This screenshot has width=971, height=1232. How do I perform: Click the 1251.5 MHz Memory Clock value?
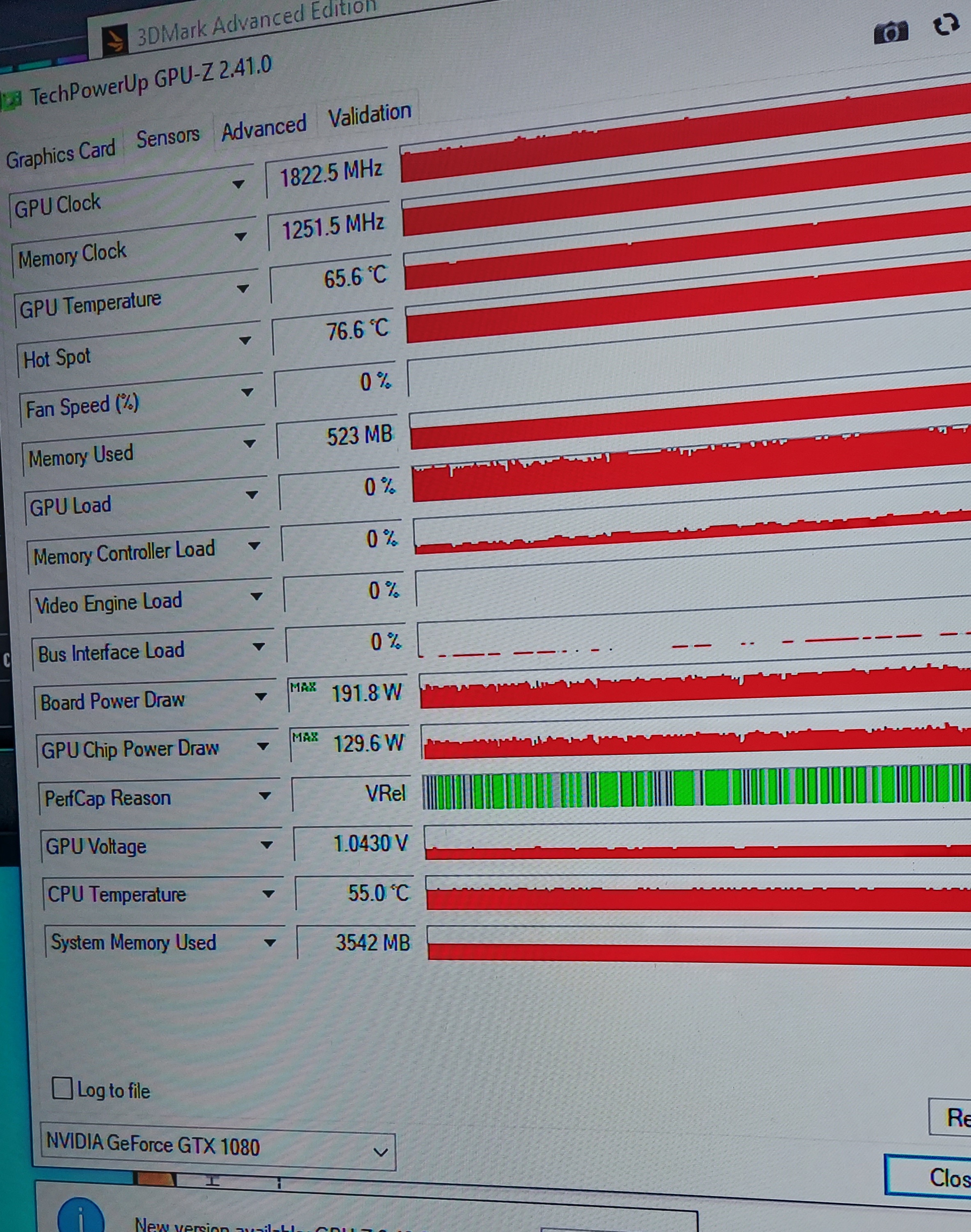[x=333, y=226]
